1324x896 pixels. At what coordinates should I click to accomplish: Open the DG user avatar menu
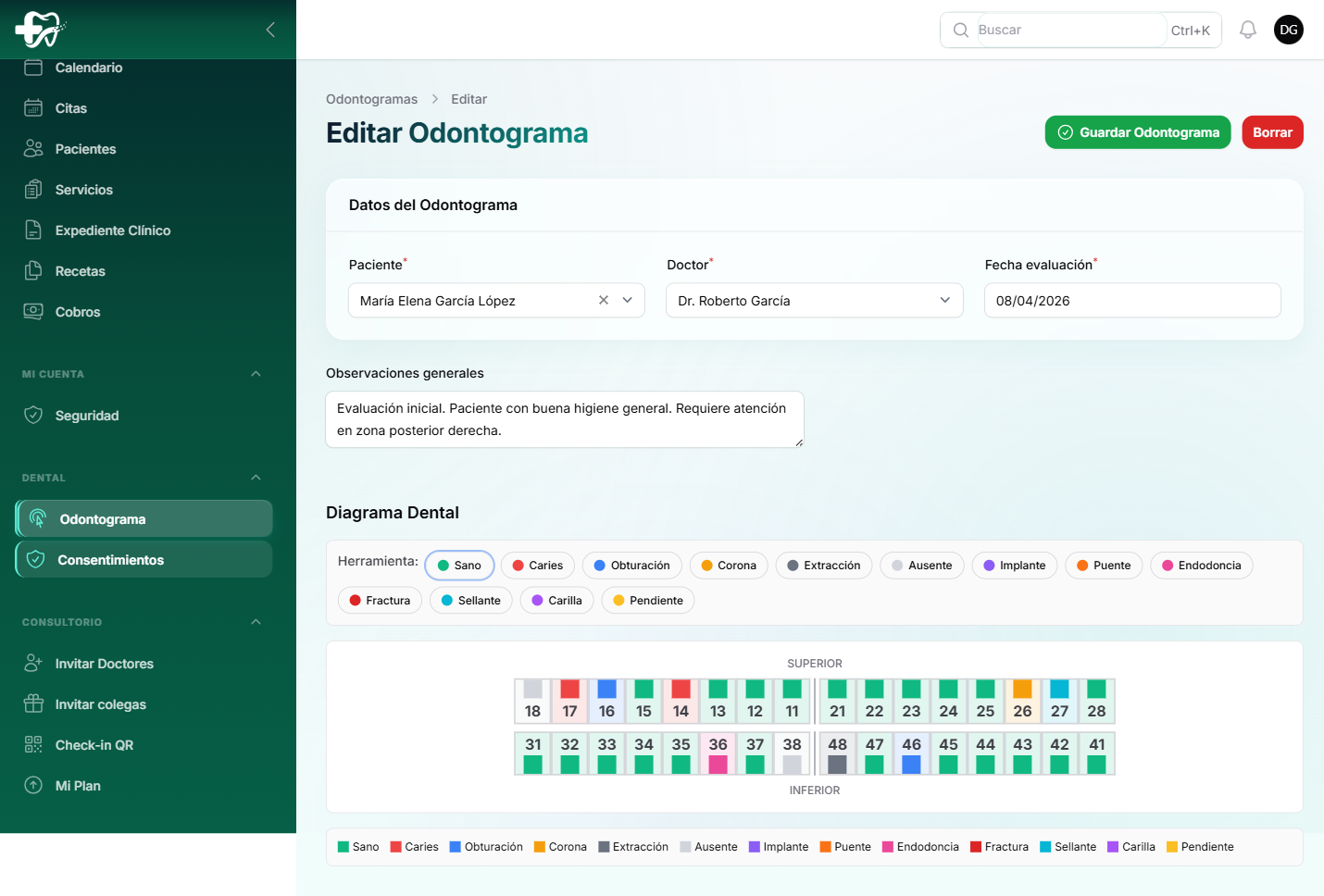1289,30
